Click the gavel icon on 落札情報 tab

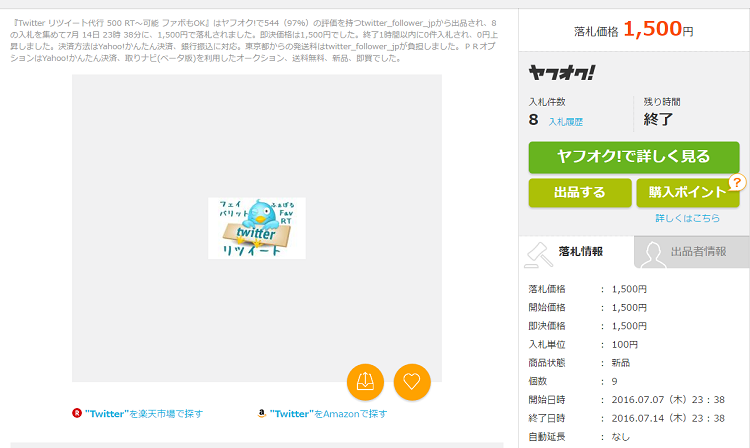539,252
